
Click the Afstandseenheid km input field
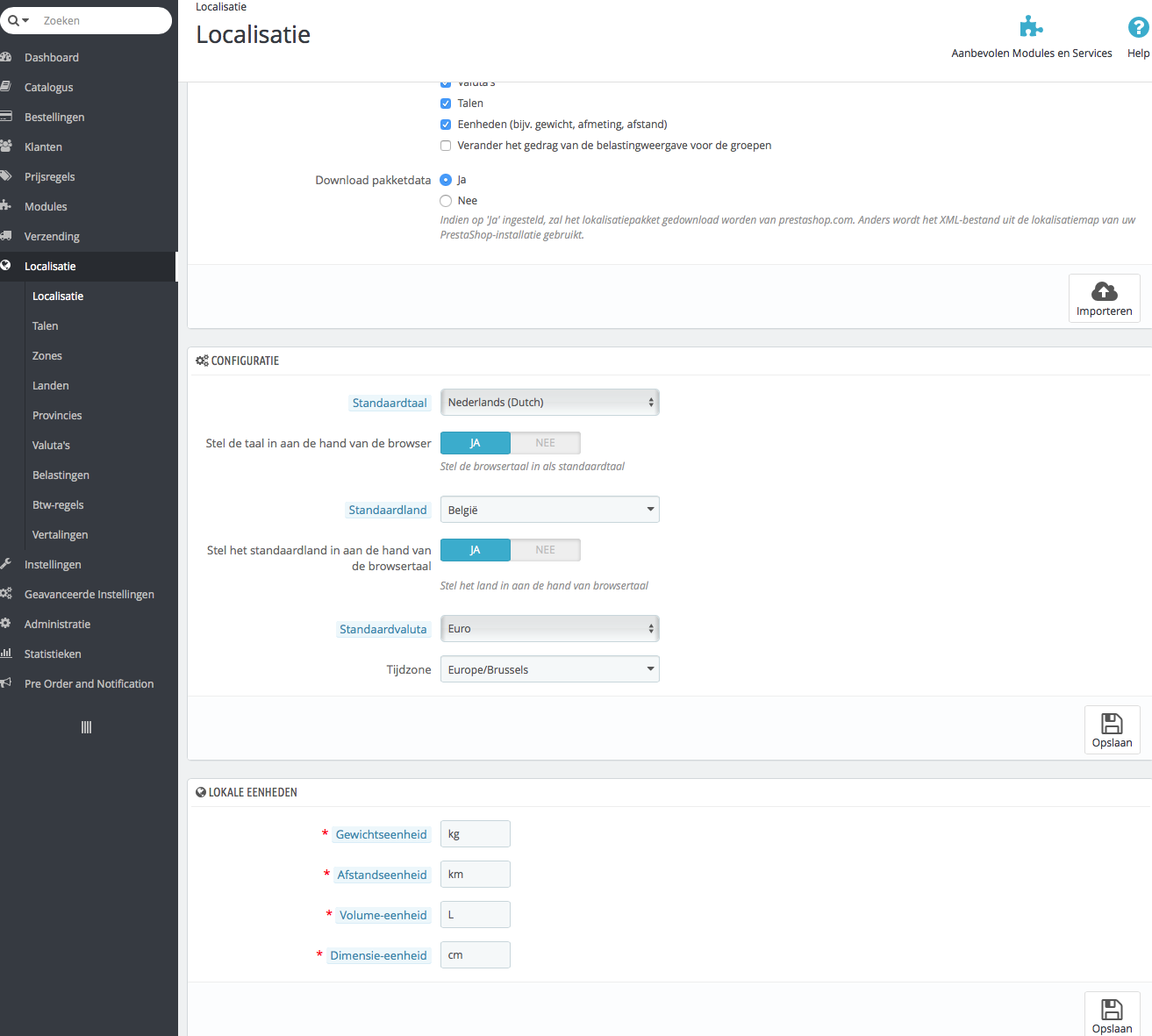pos(476,875)
